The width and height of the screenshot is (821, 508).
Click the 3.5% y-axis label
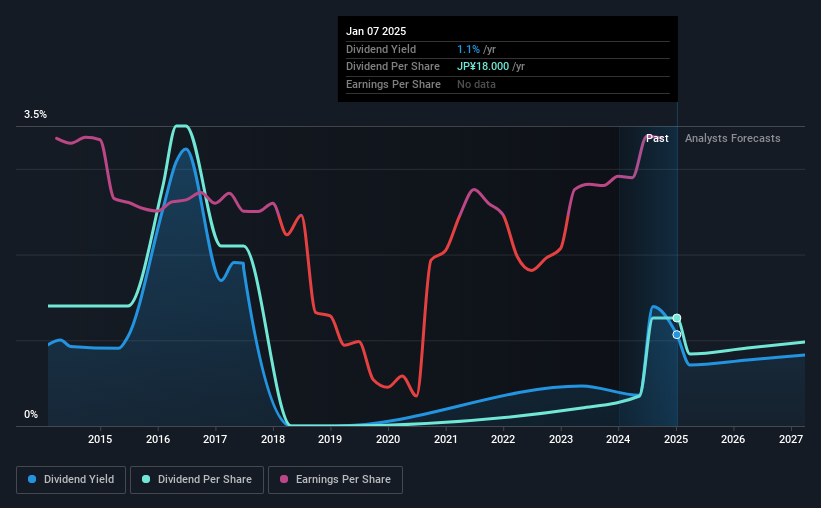coord(36,115)
